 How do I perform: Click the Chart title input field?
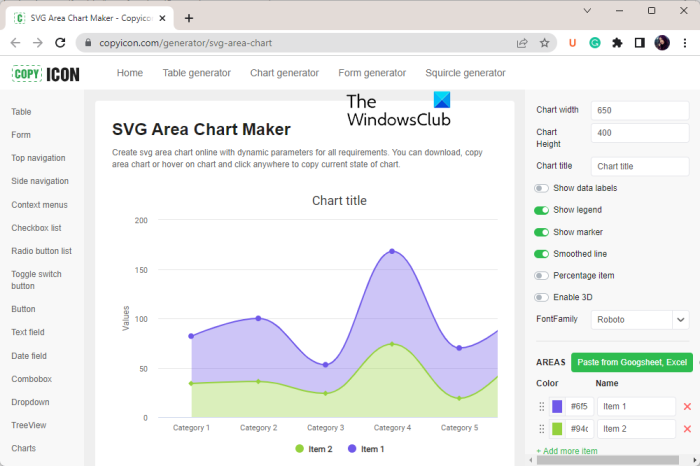640,166
